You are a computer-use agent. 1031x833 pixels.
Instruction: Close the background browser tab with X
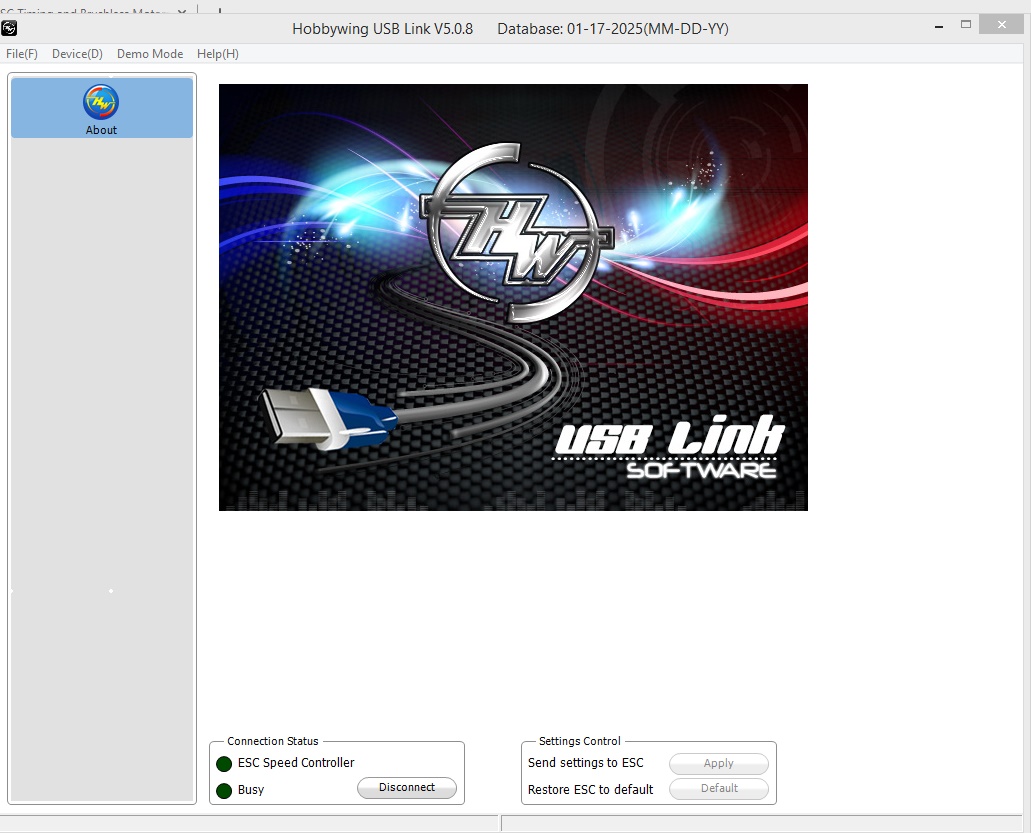180,10
